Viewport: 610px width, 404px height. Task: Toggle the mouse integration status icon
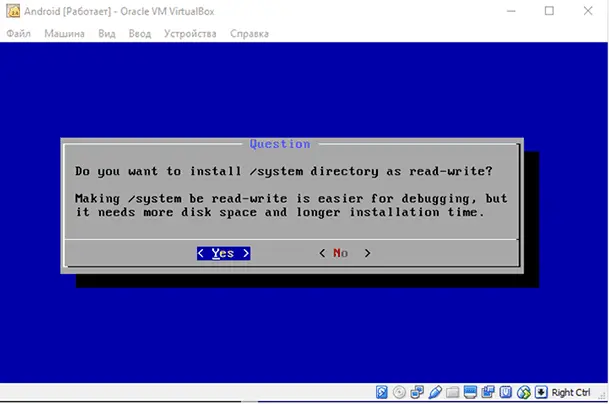tap(524, 392)
